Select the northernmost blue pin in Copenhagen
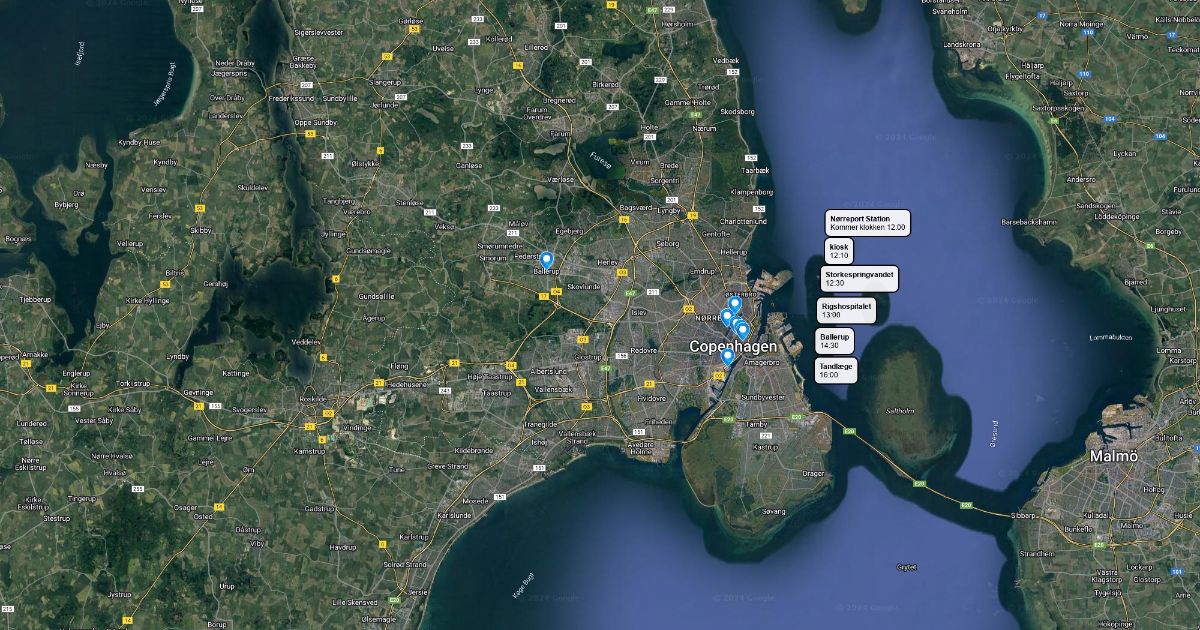The width and height of the screenshot is (1200, 630). pos(735,305)
